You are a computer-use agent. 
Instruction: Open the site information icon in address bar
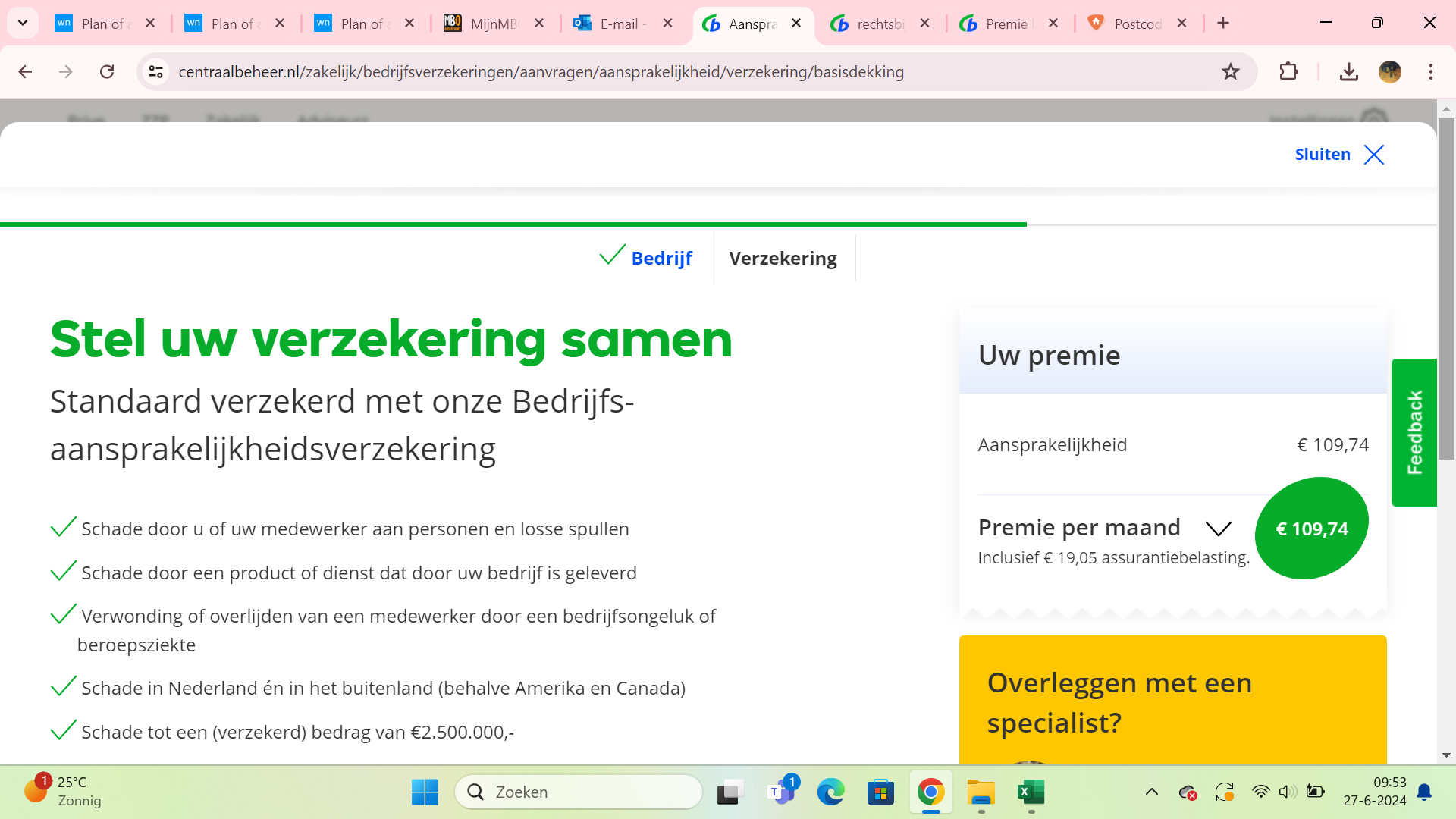(155, 72)
